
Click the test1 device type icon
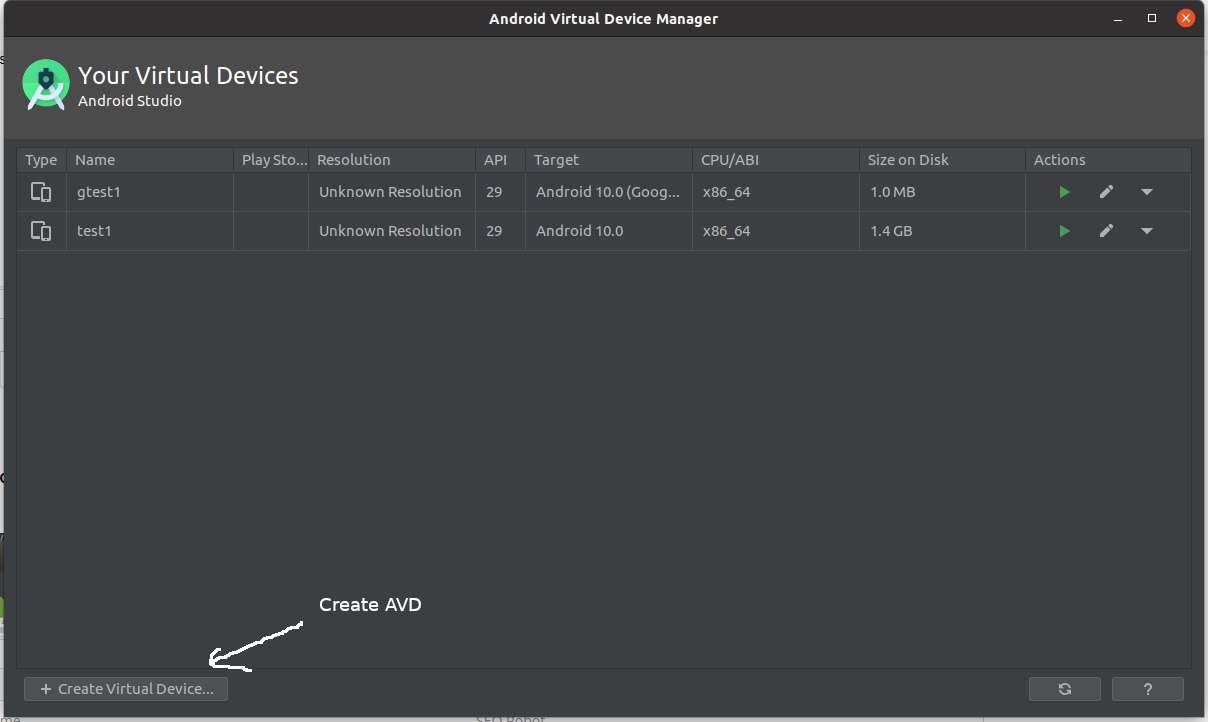coord(41,231)
